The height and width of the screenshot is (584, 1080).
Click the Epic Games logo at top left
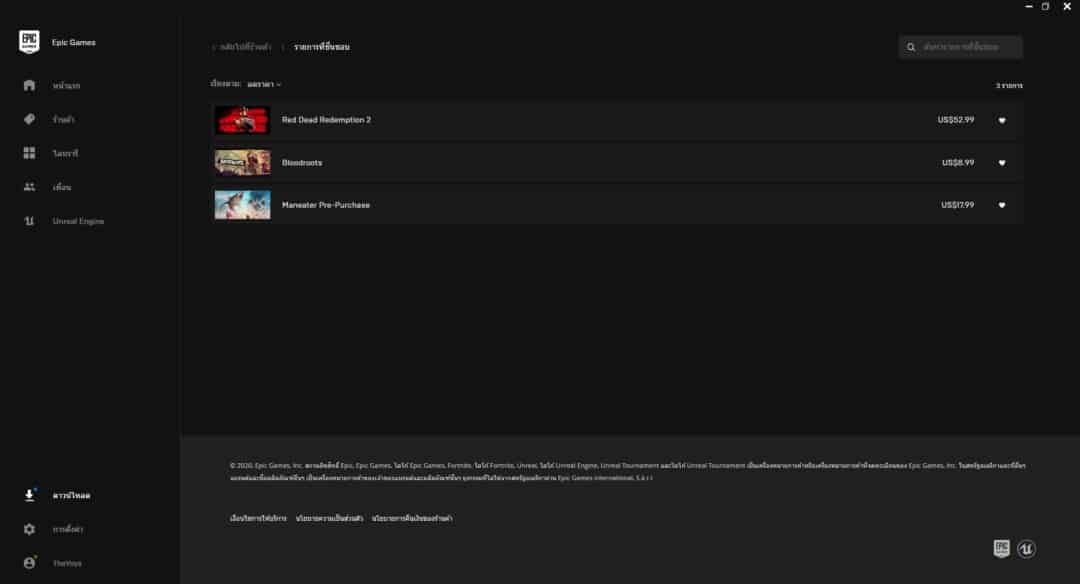pyautogui.click(x=27, y=40)
